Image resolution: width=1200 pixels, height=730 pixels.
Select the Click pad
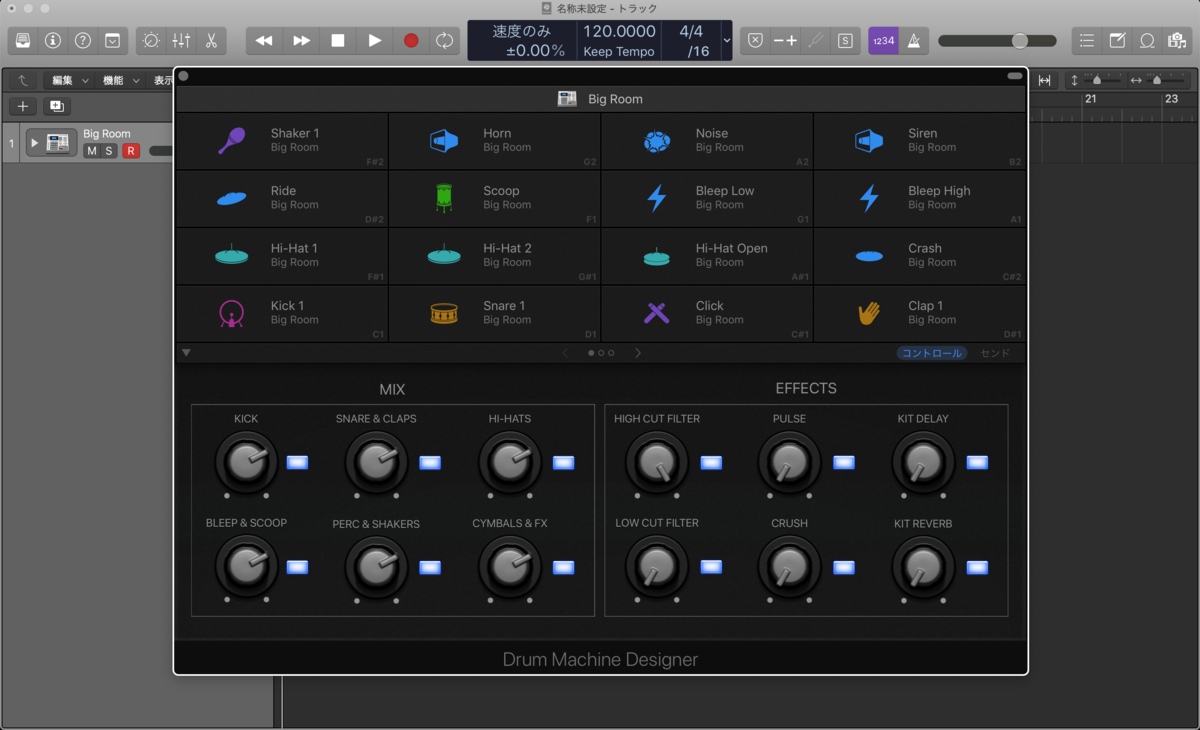coord(707,314)
